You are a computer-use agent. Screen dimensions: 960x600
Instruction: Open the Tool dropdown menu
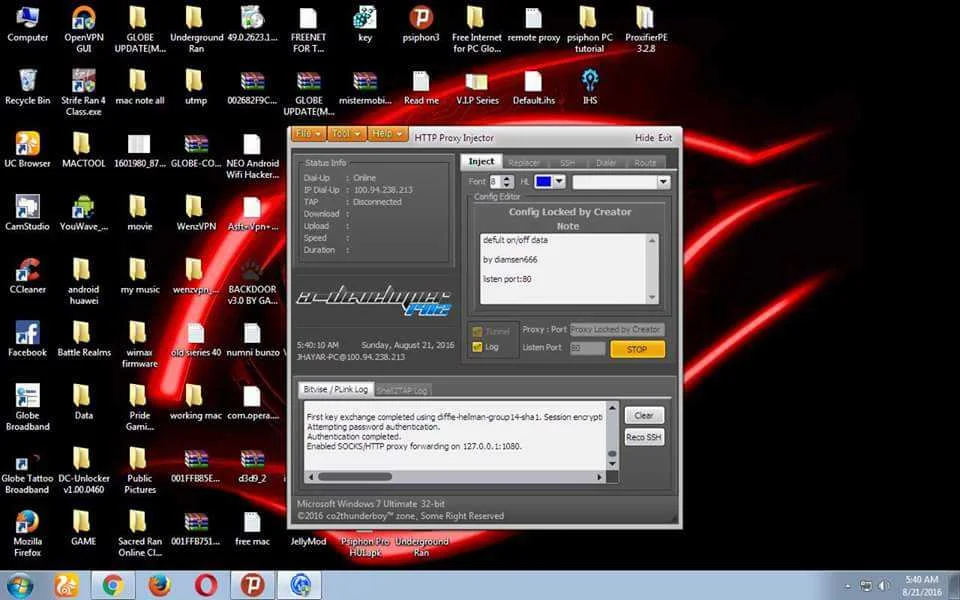click(x=347, y=133)
